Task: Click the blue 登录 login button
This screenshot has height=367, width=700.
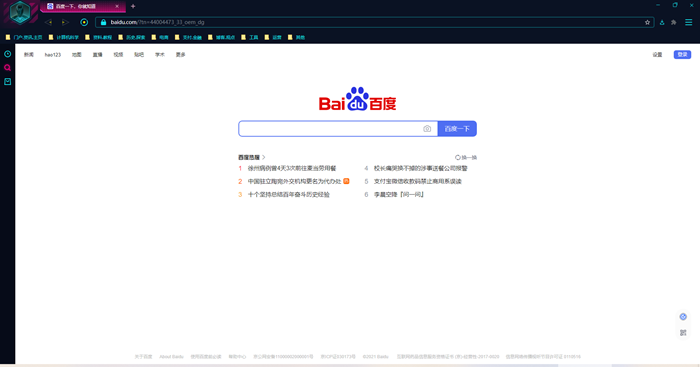Action: tap(682, 54)
